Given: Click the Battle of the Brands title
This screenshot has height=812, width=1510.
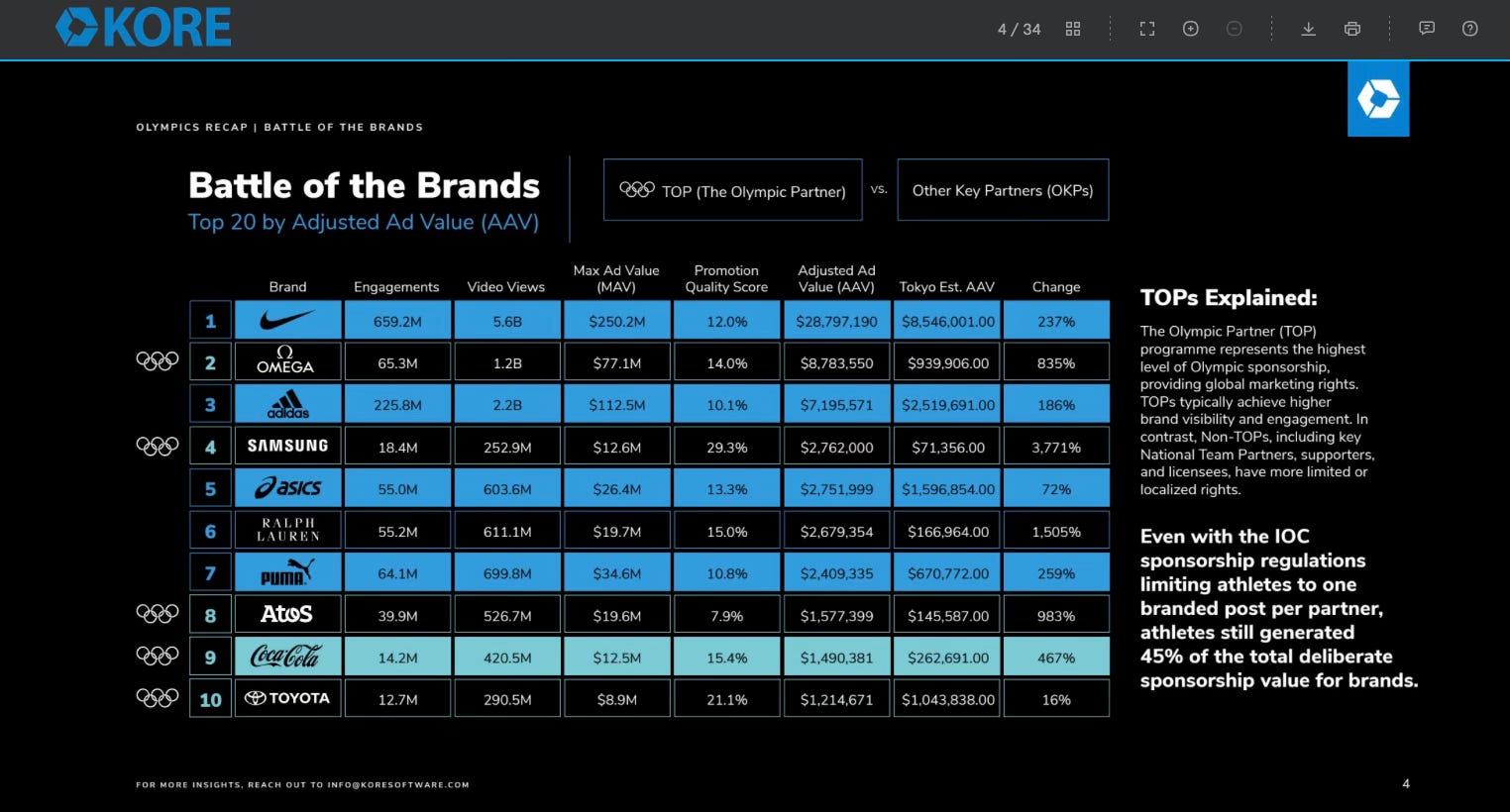Looking at the screenshot, I should [x=364, y=185].
